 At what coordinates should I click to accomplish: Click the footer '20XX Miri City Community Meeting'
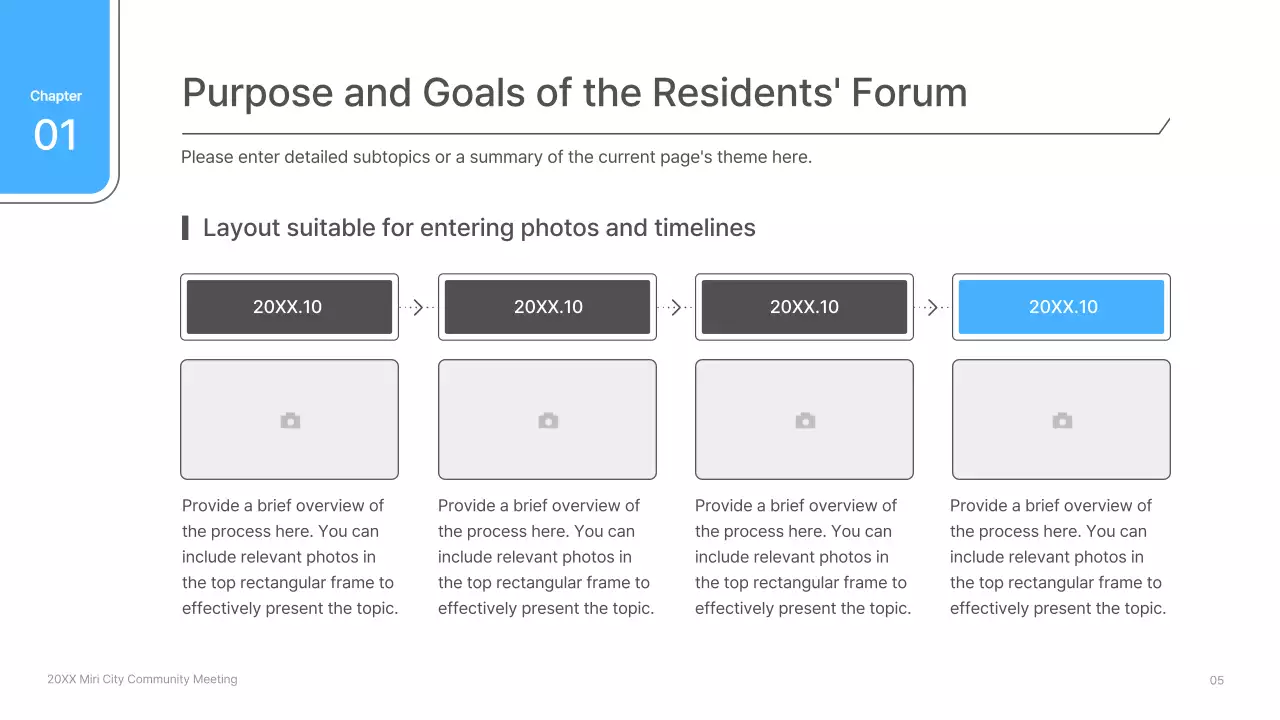click(142, 679)
